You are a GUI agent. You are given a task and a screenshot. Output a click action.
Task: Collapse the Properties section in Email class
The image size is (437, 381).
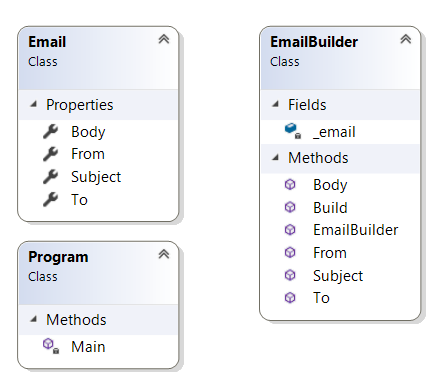pos(33,105)
